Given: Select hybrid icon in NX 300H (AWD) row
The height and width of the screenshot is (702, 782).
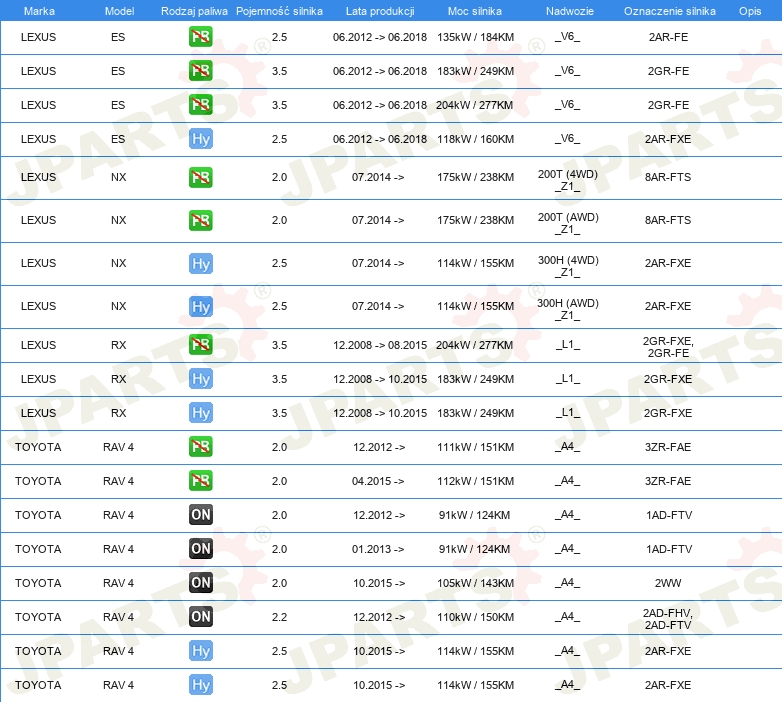Looking at the screenshot, I should tap(200, 306).
